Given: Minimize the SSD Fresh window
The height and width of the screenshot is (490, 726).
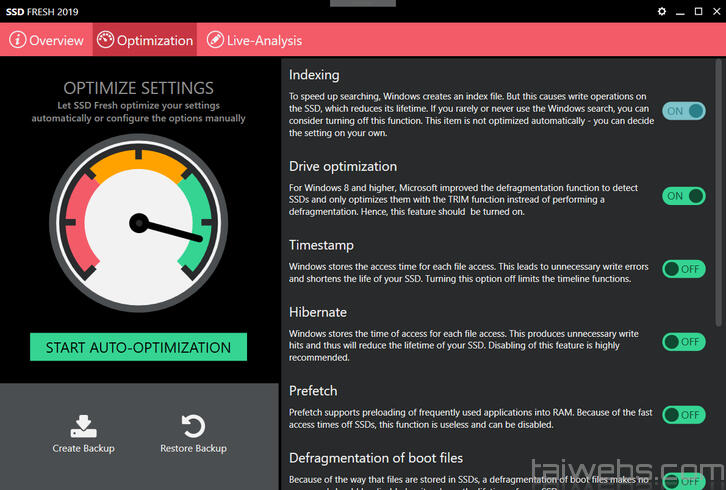Looking at the screenshot, I should [x=680, y=12].
